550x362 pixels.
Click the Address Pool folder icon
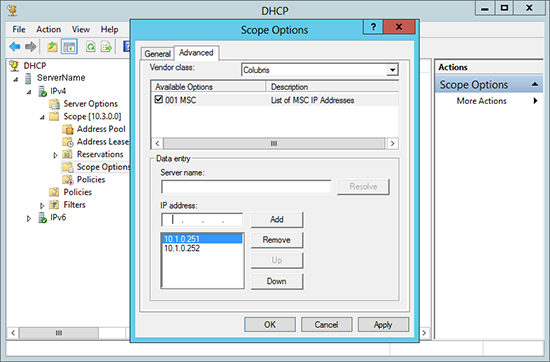68,129
